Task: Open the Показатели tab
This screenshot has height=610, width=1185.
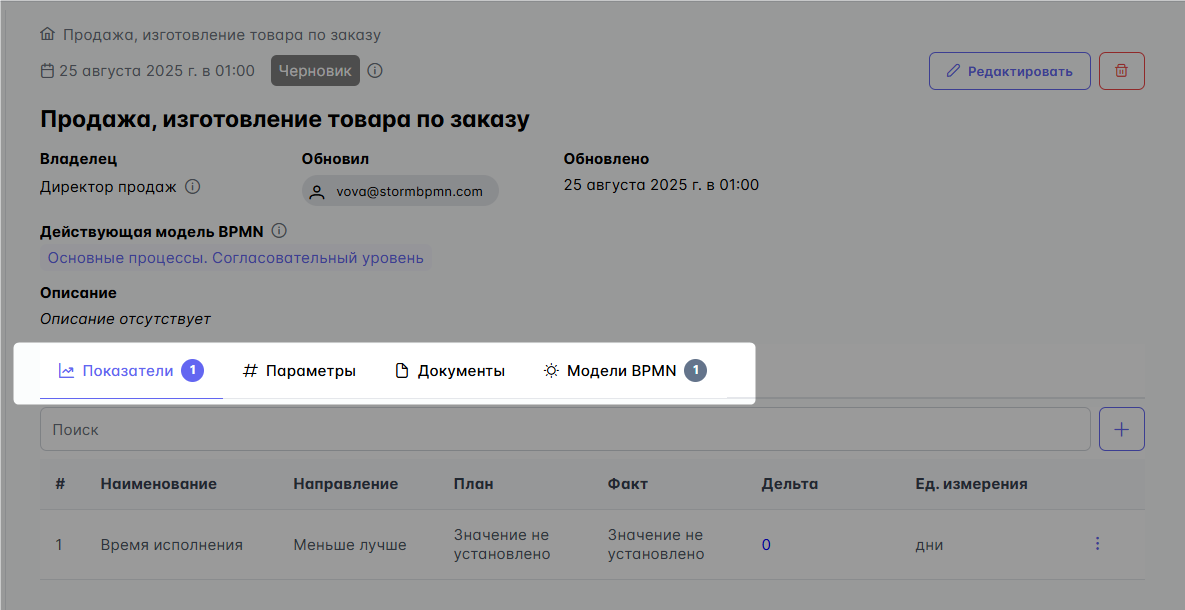Action: [x=130, y=371]
